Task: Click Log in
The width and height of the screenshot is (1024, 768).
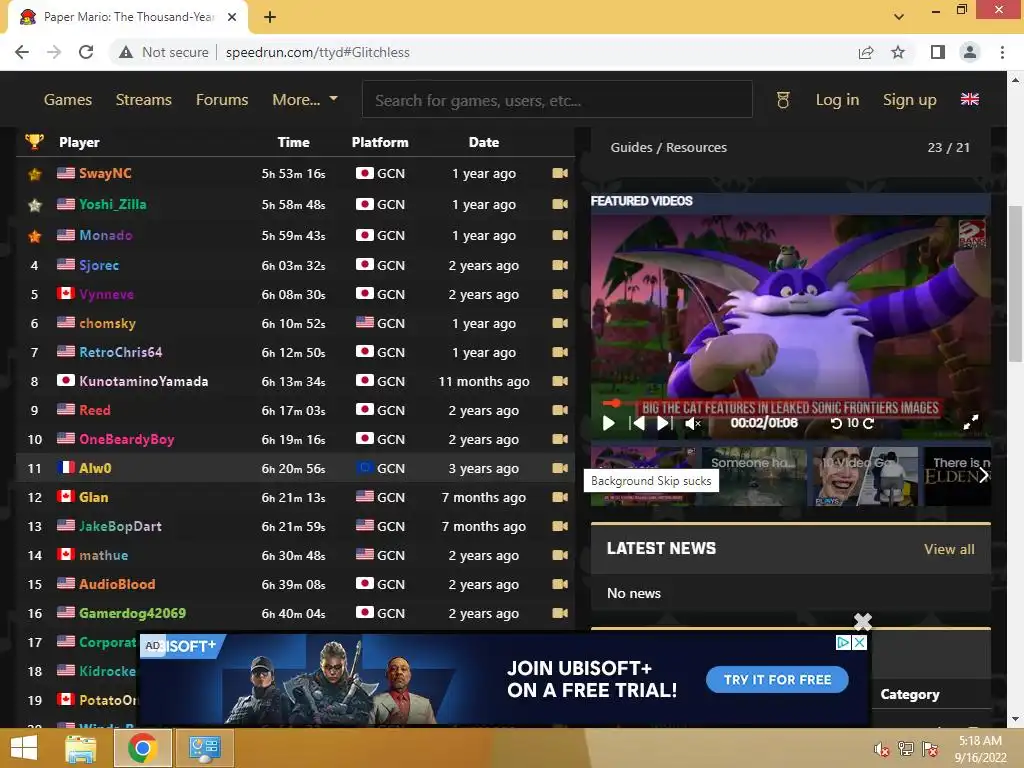Action: [x=837, y=100]
